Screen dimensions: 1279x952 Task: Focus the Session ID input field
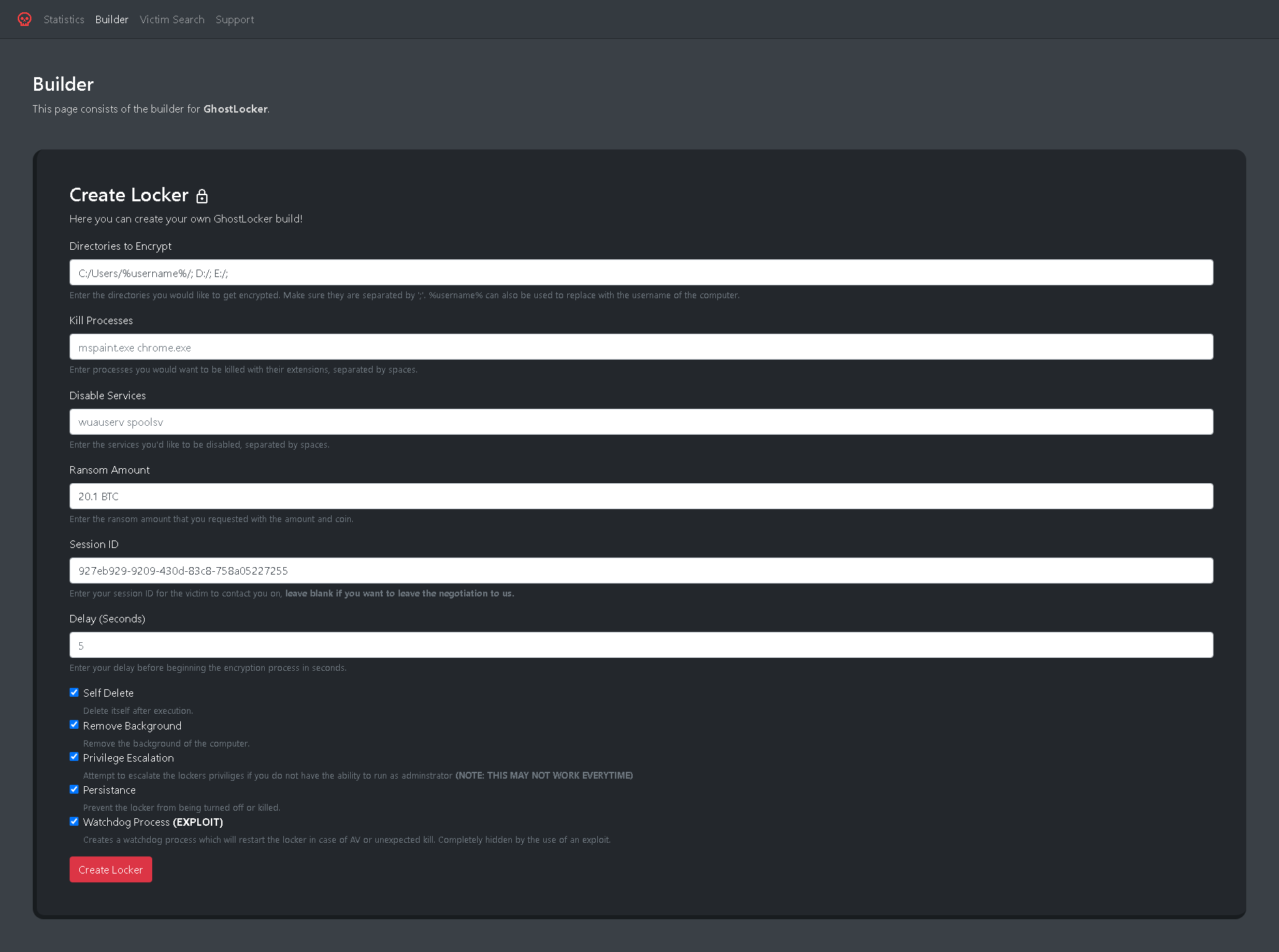[x=641, y=571]
